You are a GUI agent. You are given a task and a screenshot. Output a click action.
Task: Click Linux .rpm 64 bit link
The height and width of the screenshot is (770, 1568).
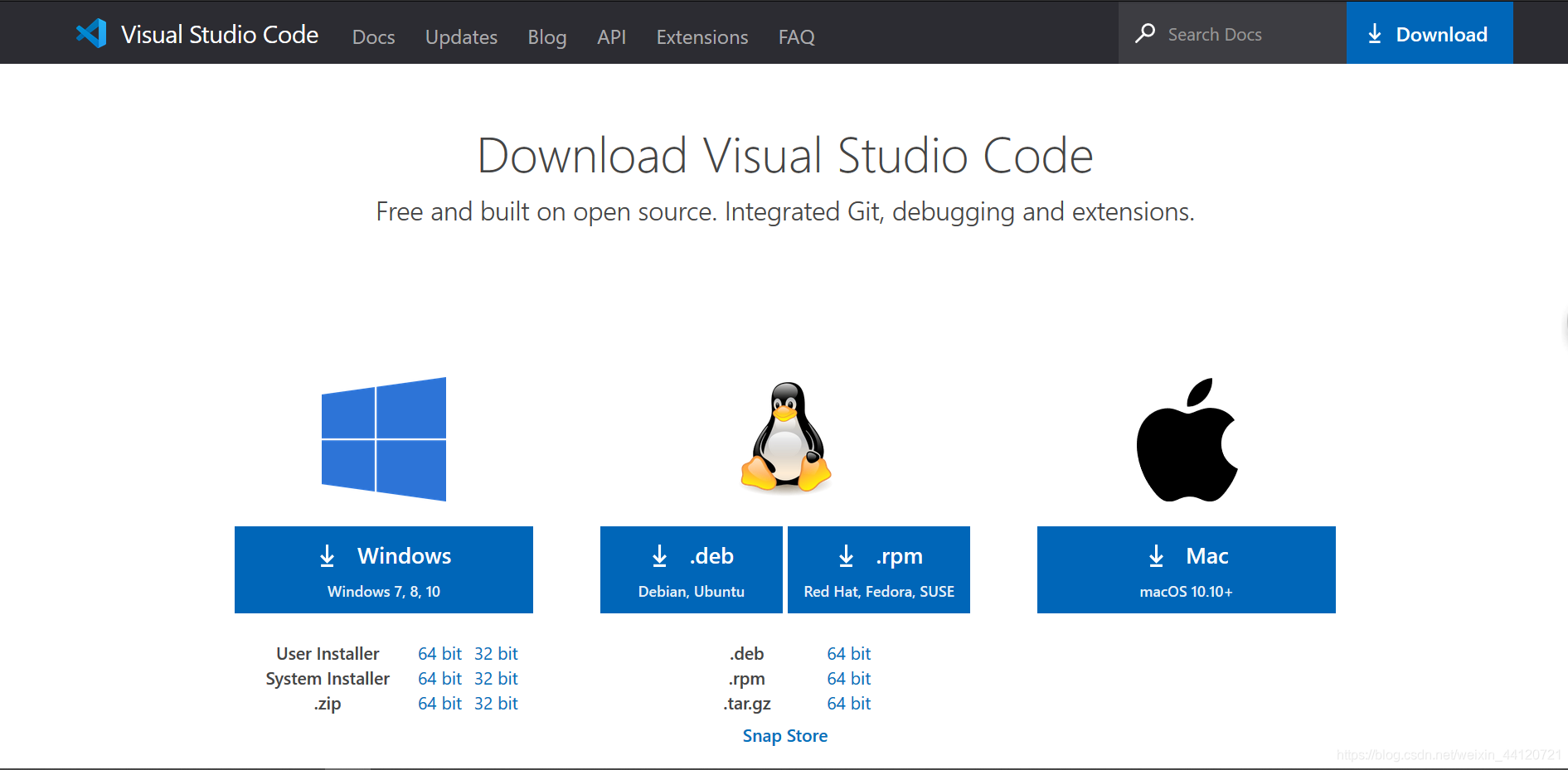point(849,679)
